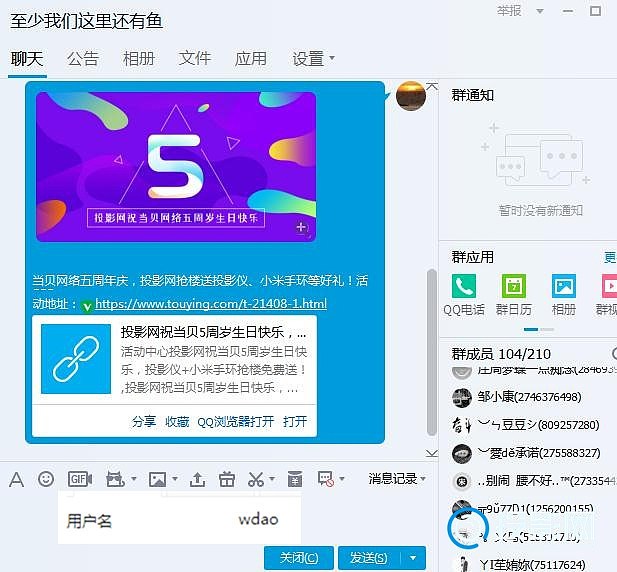
Task: Click the pet-face stickers icon in toolbar
Action: [115, 479]
